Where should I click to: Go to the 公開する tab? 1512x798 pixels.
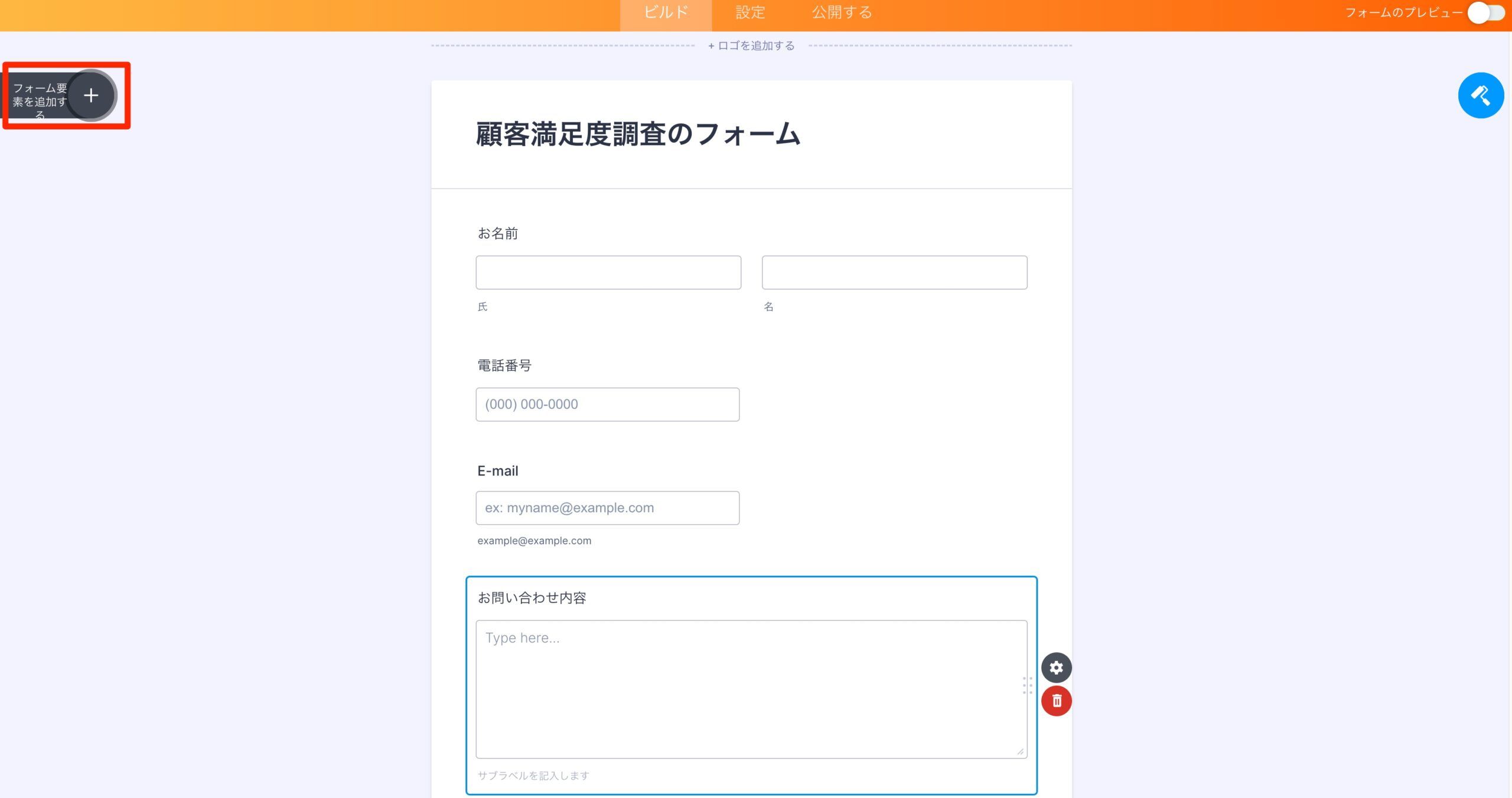tap(842, 13)
